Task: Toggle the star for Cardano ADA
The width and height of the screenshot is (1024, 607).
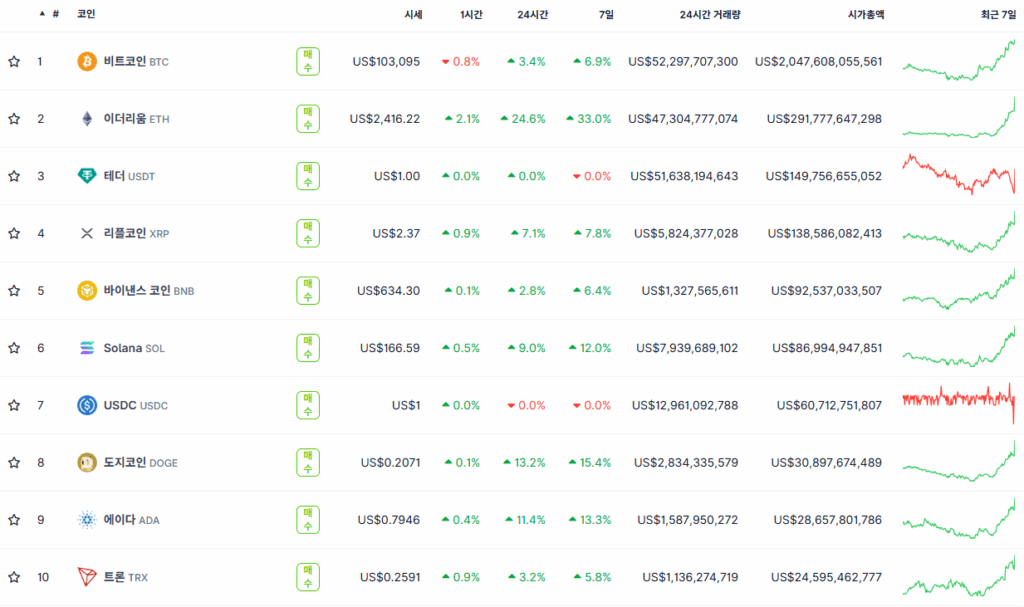Action: click(x=14, y=520)
